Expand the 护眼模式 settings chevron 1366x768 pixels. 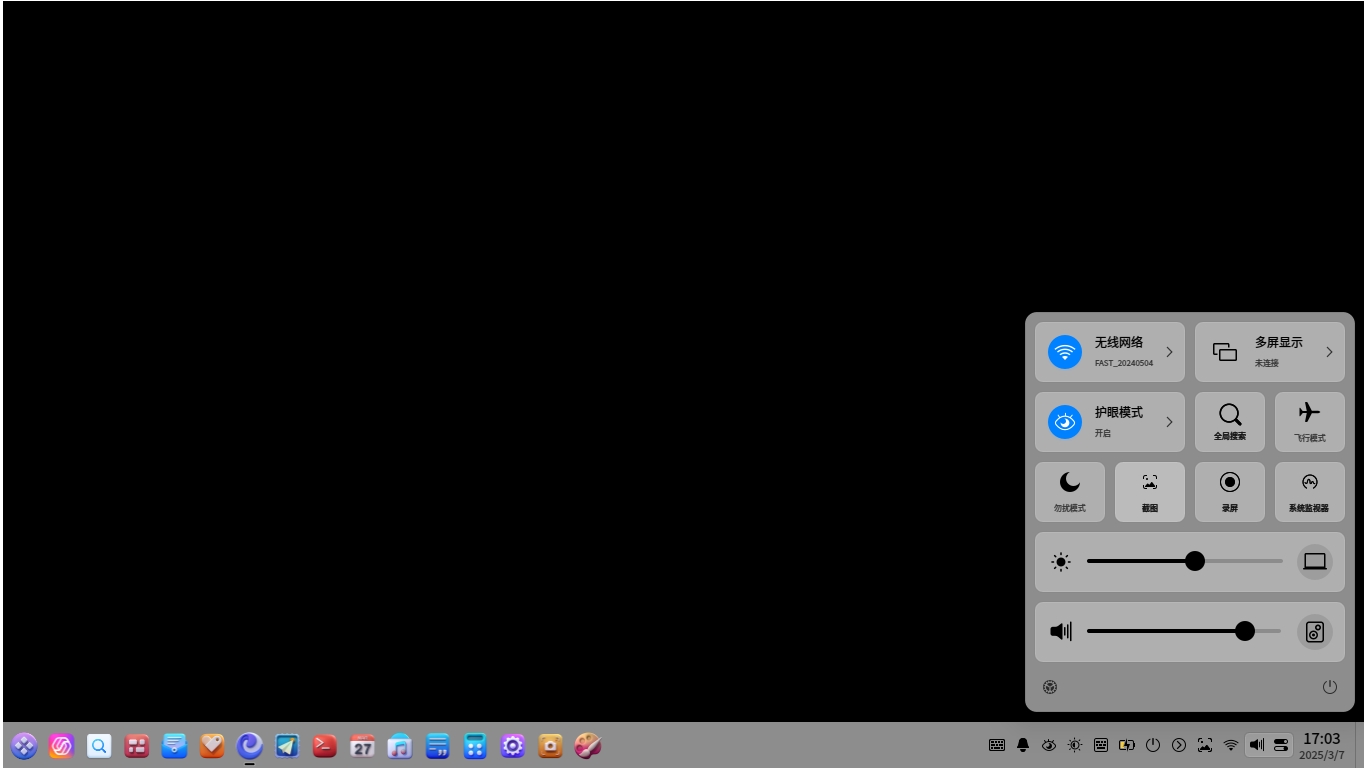[x=1169, y=422]
